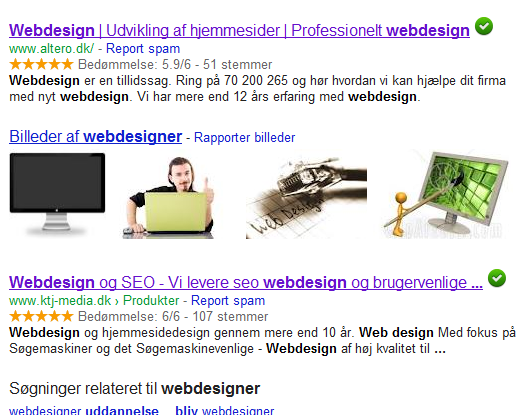Click green checkmark icon beside ktj-media result

[x=497, y=278]
